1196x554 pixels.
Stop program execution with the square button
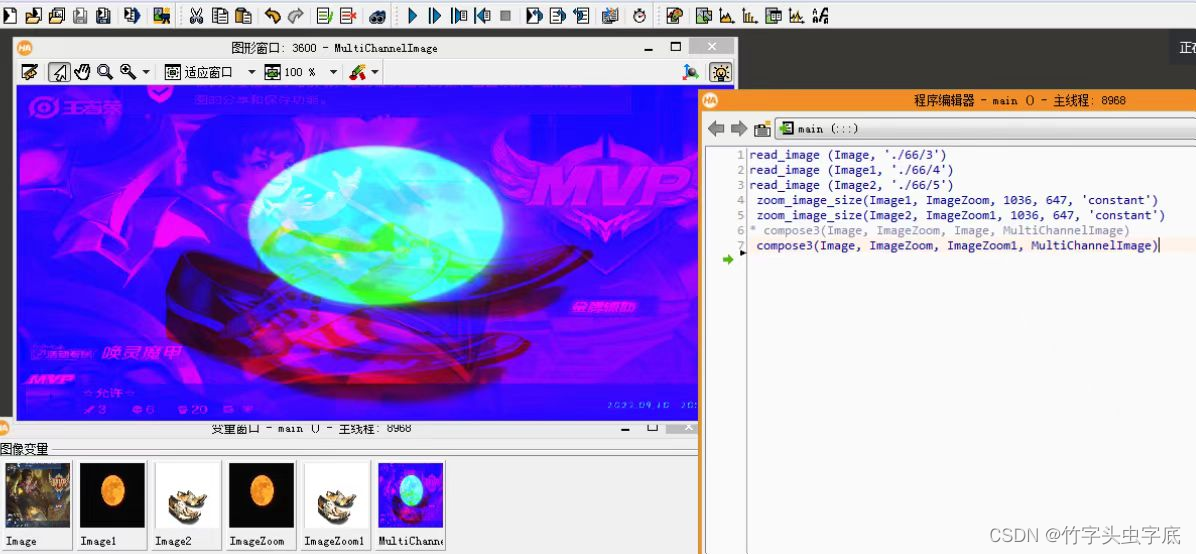tap(506, 15)
